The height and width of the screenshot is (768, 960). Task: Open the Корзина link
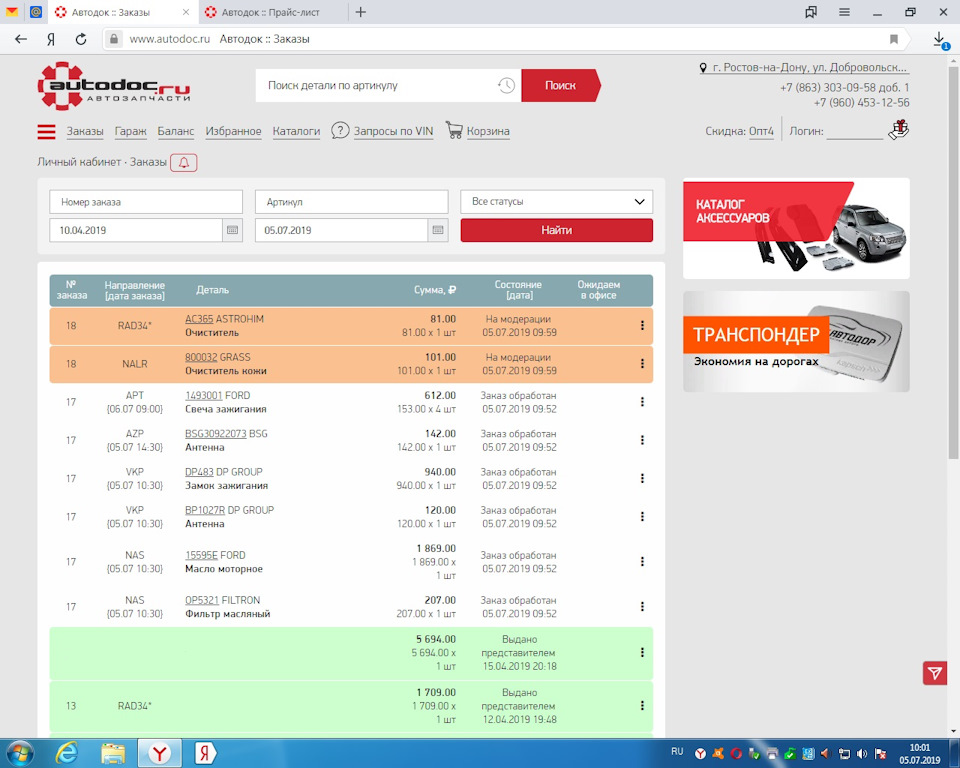(488, 131)
